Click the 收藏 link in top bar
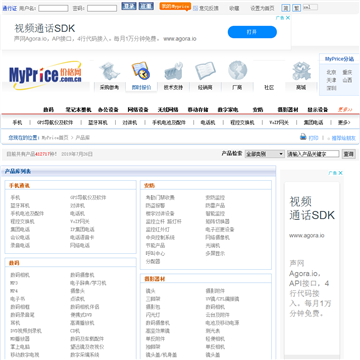Screen dimensions: 360x360 tap(234, 8)
